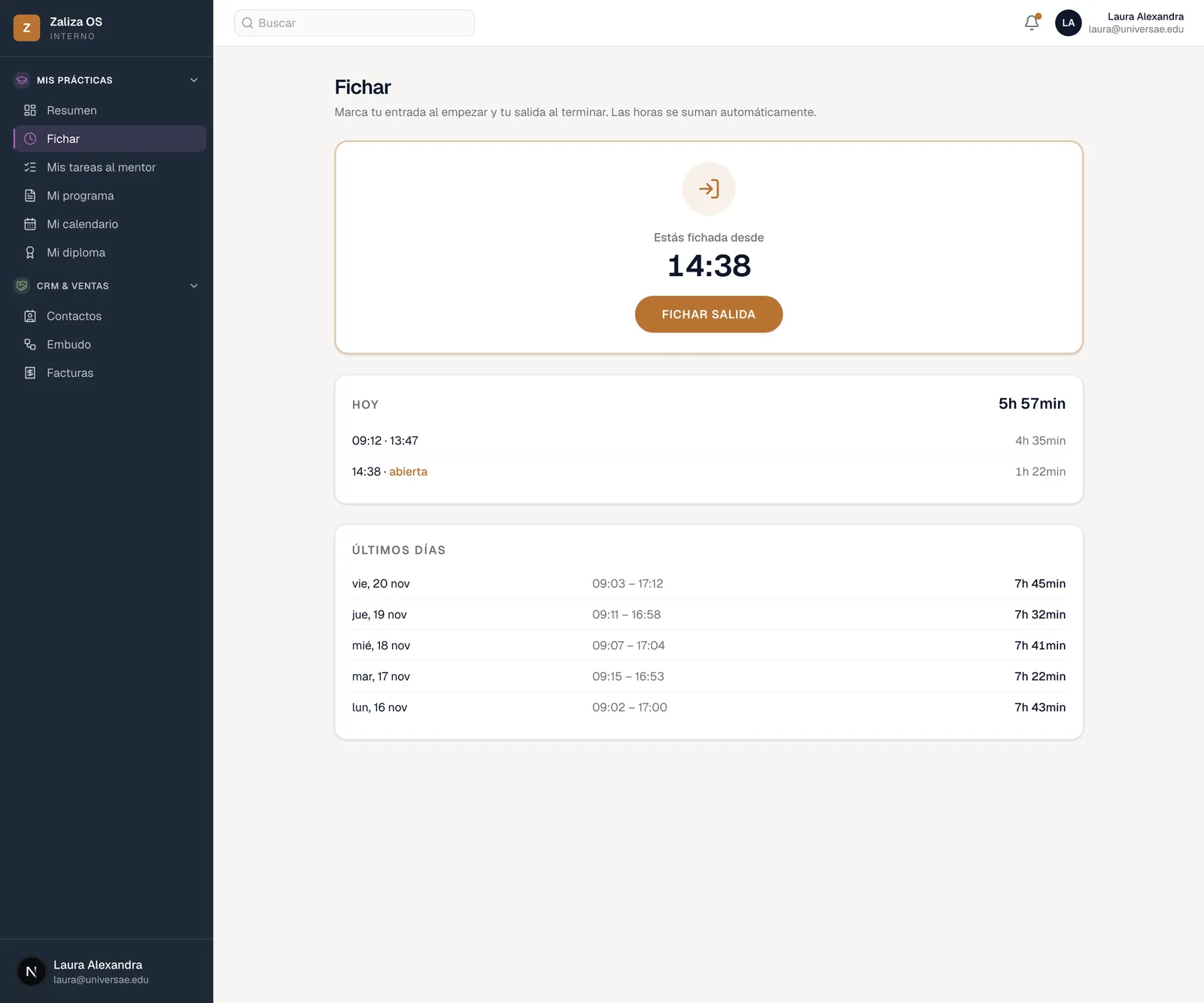Collapse the Mis Prácticas section chevron

coord(194,80)
